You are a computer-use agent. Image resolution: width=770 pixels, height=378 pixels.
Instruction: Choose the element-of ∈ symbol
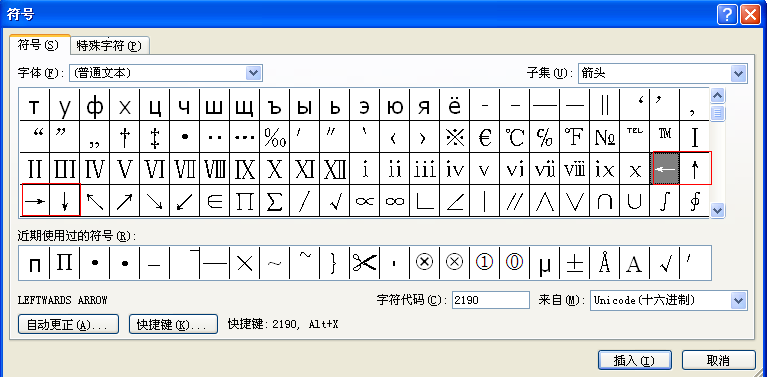215,201
